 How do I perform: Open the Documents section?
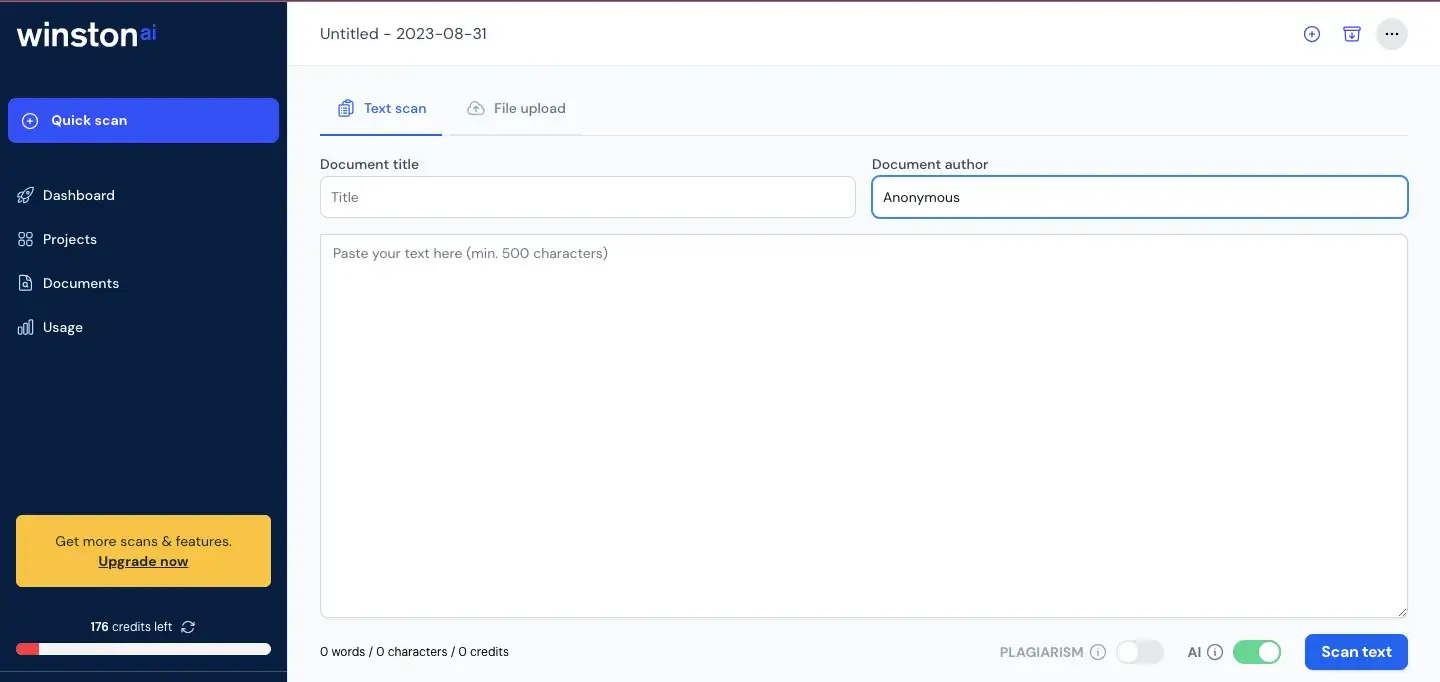[80, 283]
